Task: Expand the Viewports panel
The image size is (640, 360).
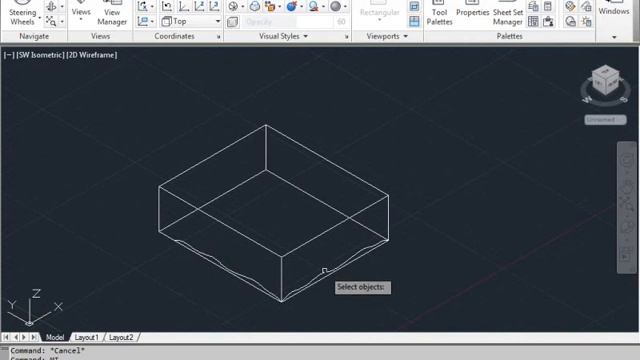Action: pos(387,36)
